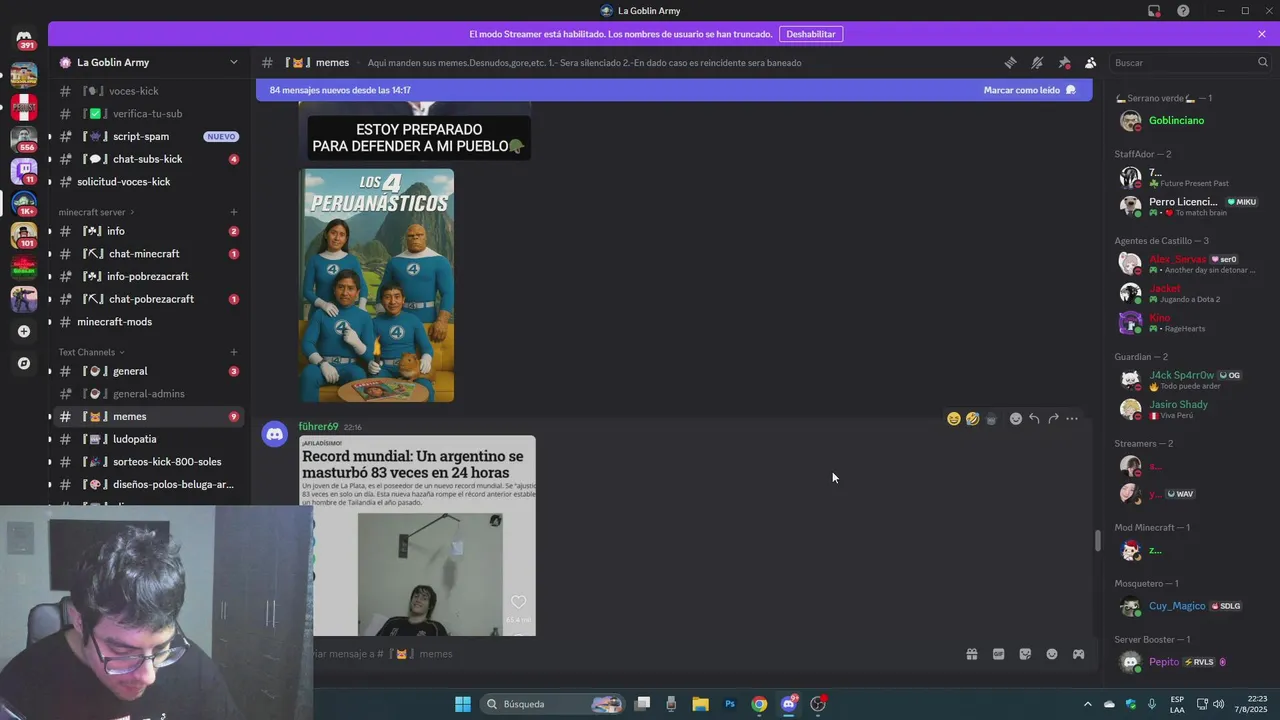The height and width of the screenshot is (720, 1280).
Task: Click Deshabilitar streamer mode button
Action: point(811,34)
